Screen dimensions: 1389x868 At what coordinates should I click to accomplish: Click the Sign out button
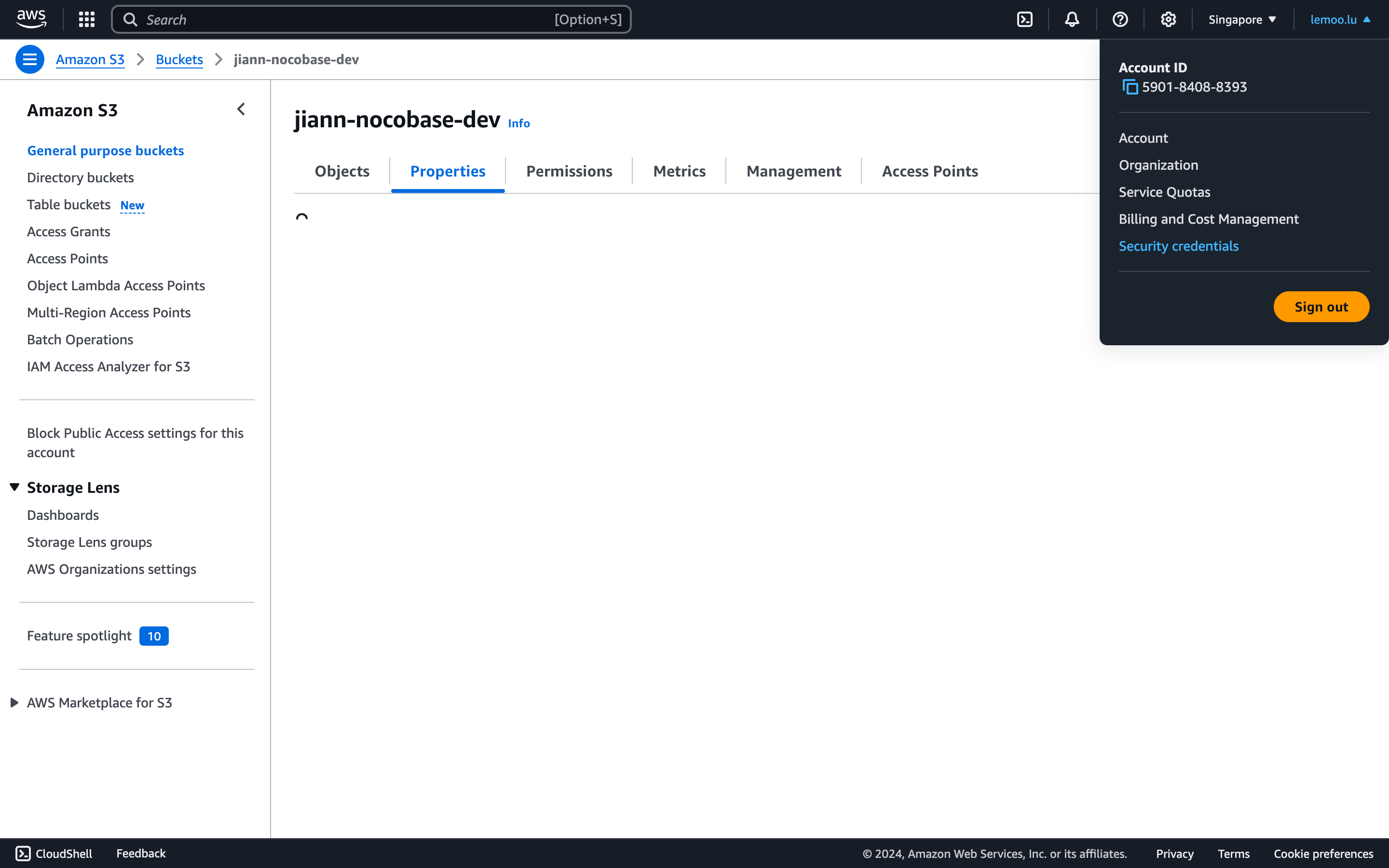(x=1321, y=307)
